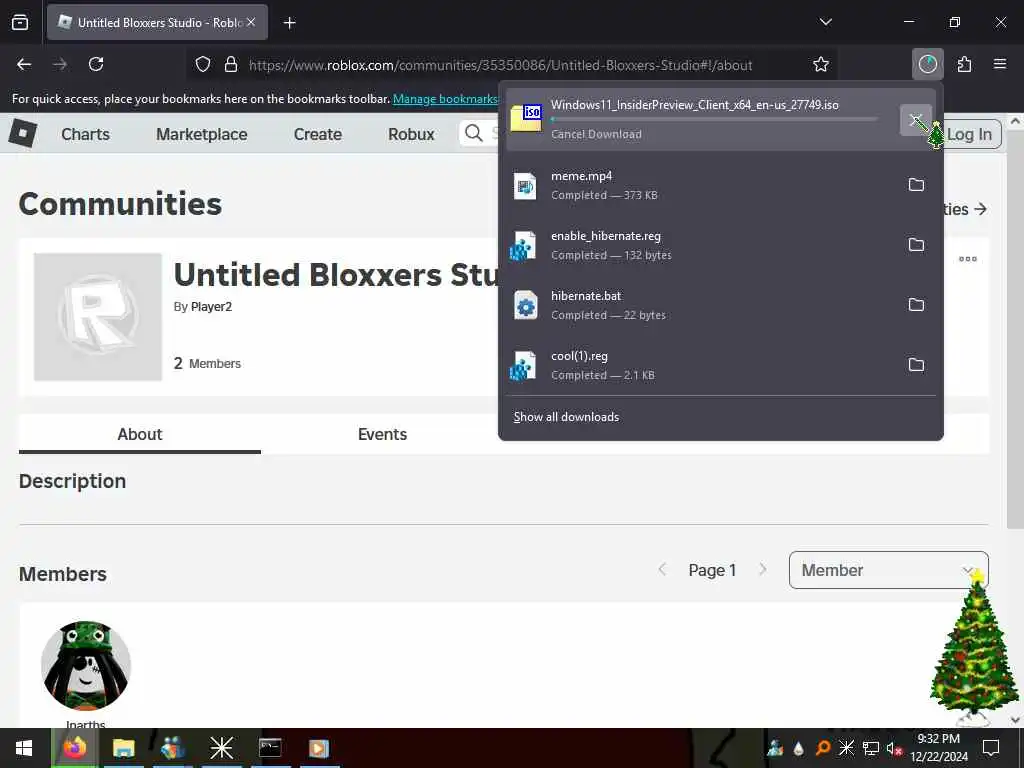This screenshot has width=1024, height=768.
Task: Toggle the Firefox downloads panel button
Action: point(927,64)
